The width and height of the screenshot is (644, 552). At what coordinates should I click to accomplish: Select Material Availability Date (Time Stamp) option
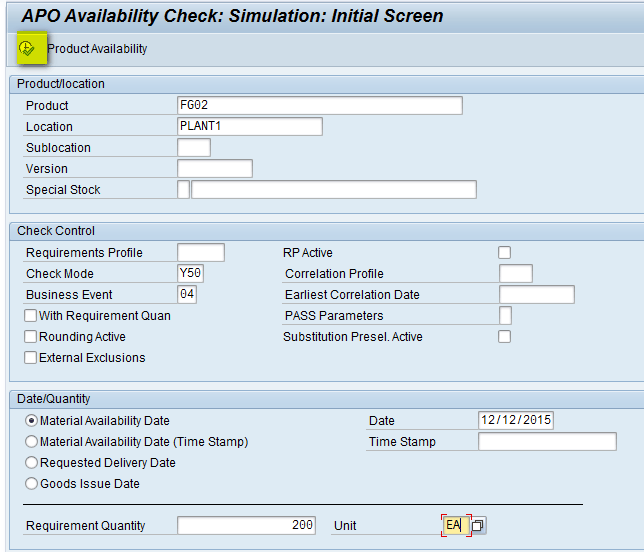tap(31, 442)
